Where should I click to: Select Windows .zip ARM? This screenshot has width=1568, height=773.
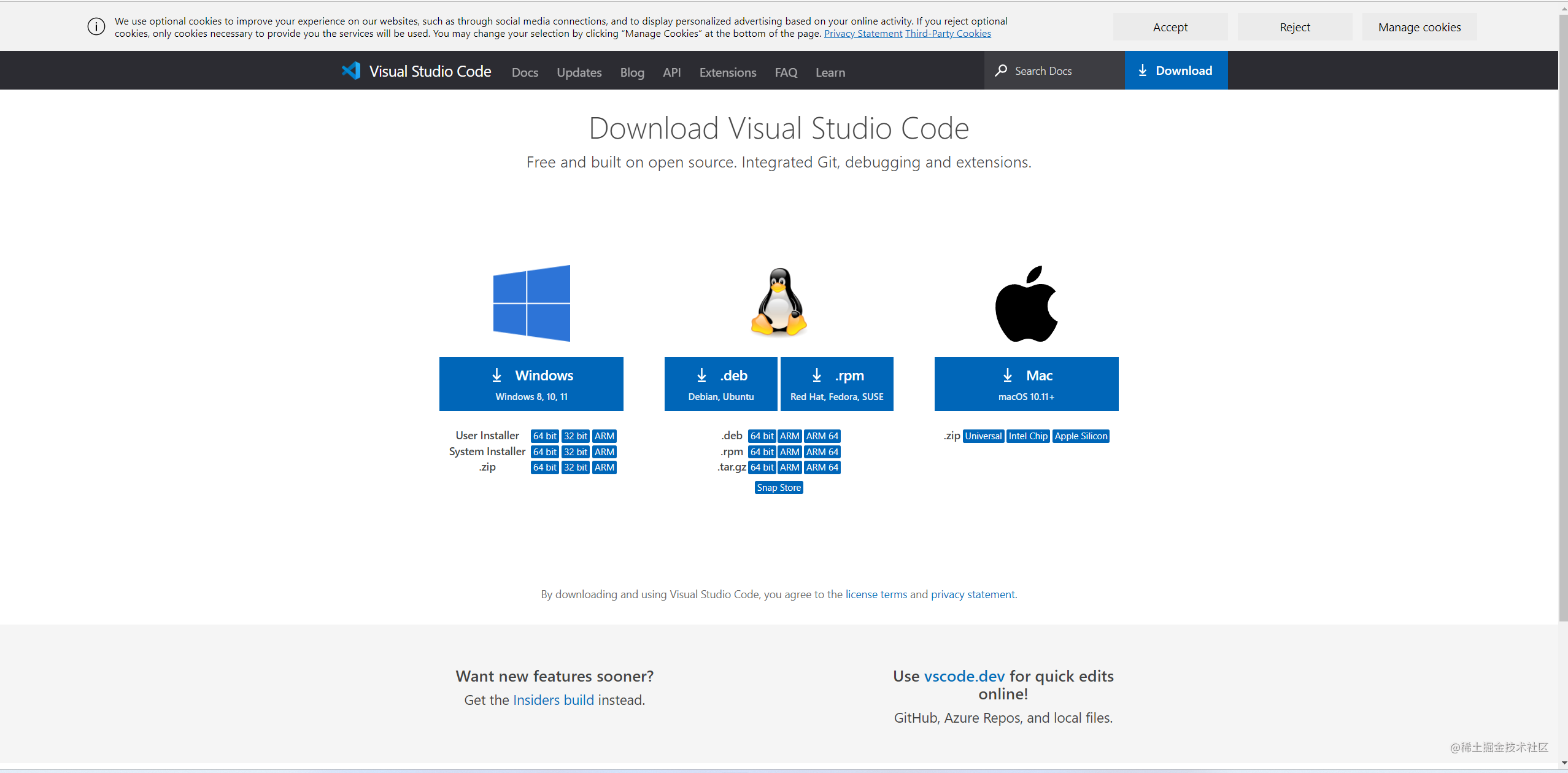coord(604,467)
